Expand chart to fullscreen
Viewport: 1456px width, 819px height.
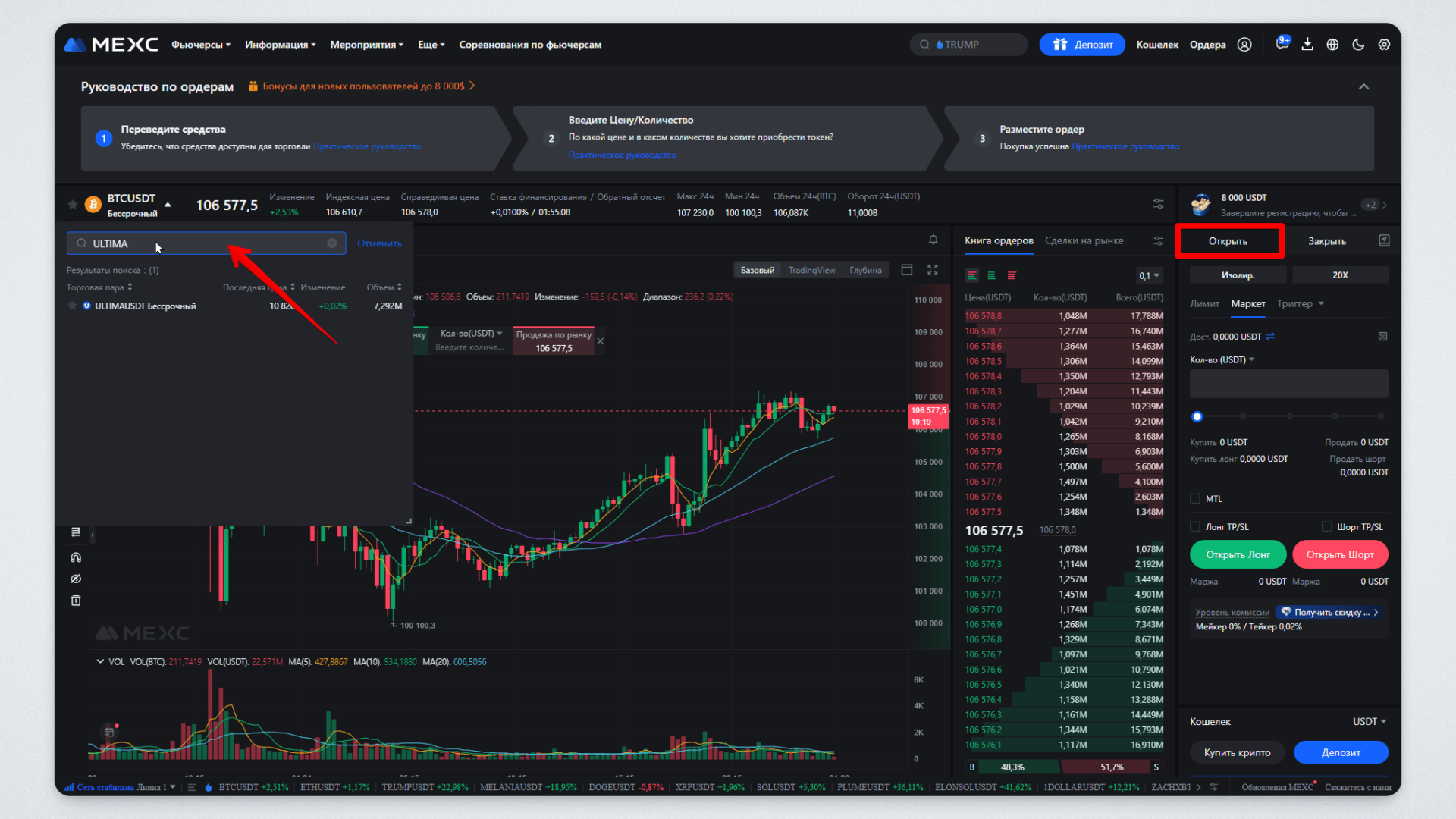click(x=933, y=270)
